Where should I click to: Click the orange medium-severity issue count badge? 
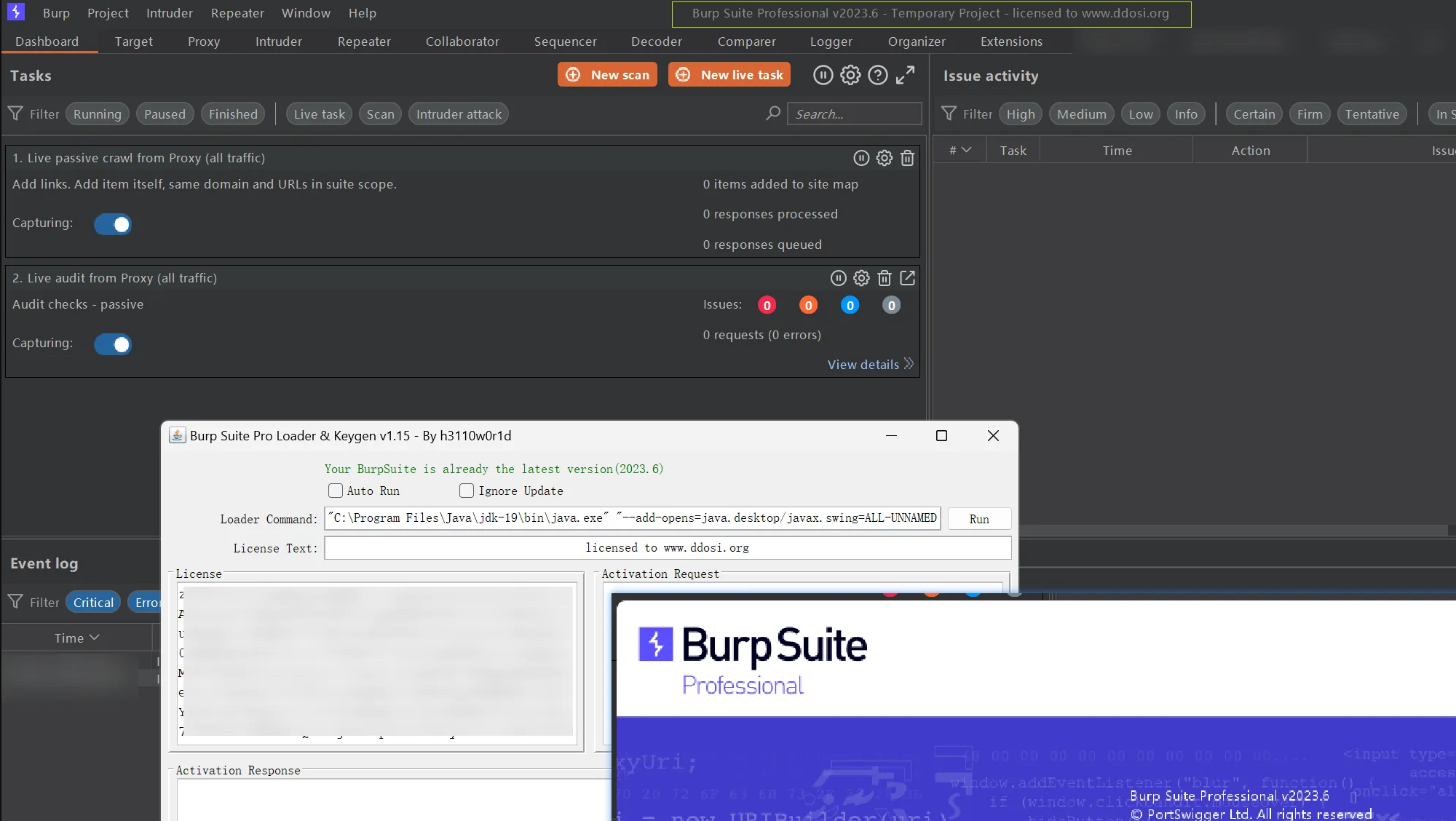pyautogui.click(x=808, y=306)
